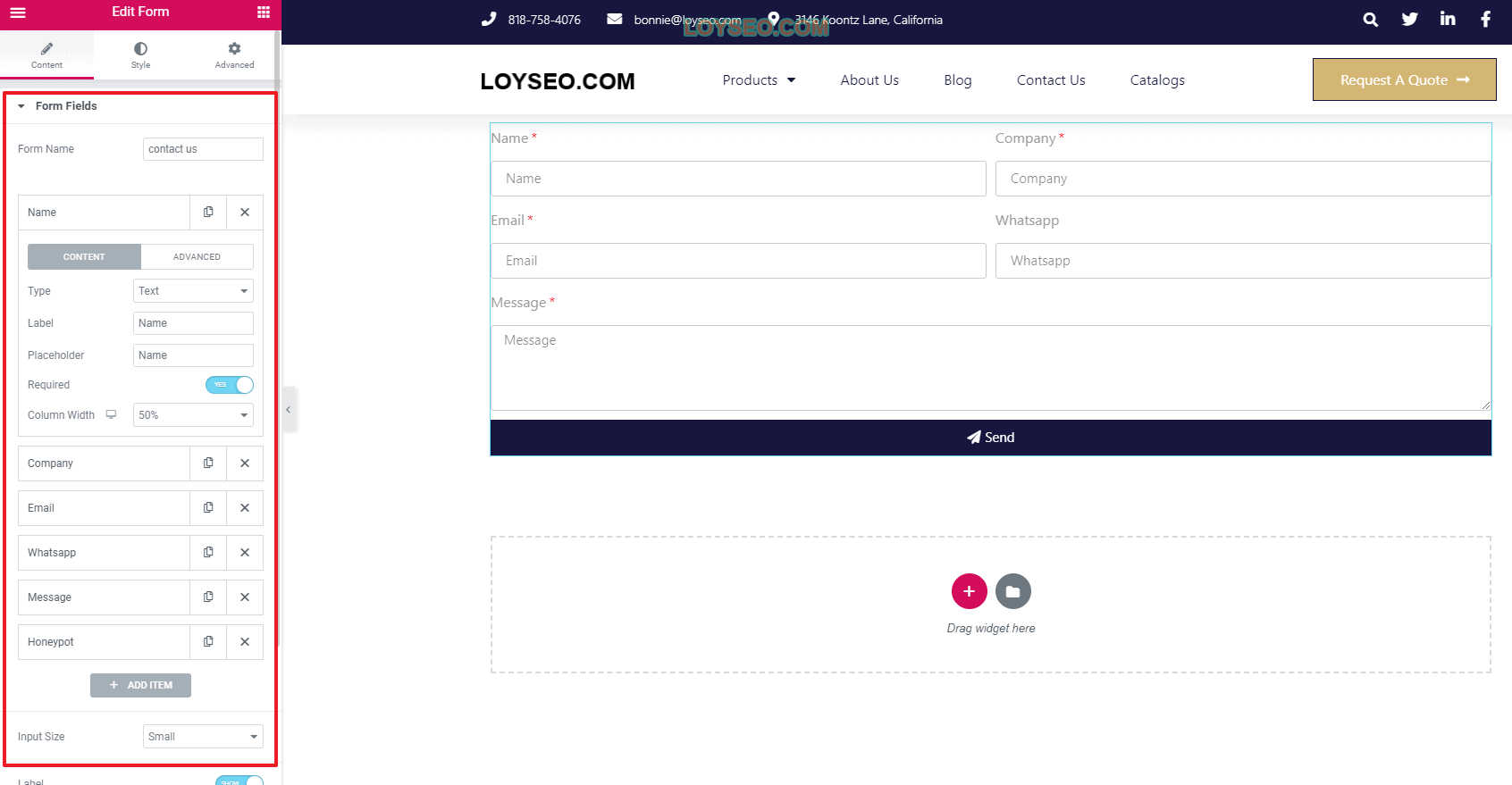Screen dimensions: 1512x785
Task: Click the phone icon in top bar
Action: pos(488,19)
